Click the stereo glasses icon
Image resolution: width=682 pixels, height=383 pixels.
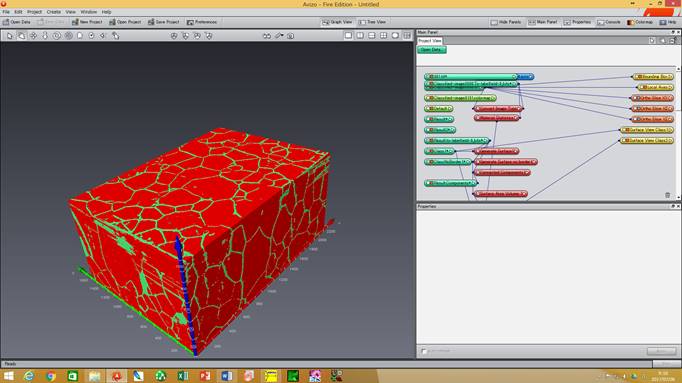[267, 36]
